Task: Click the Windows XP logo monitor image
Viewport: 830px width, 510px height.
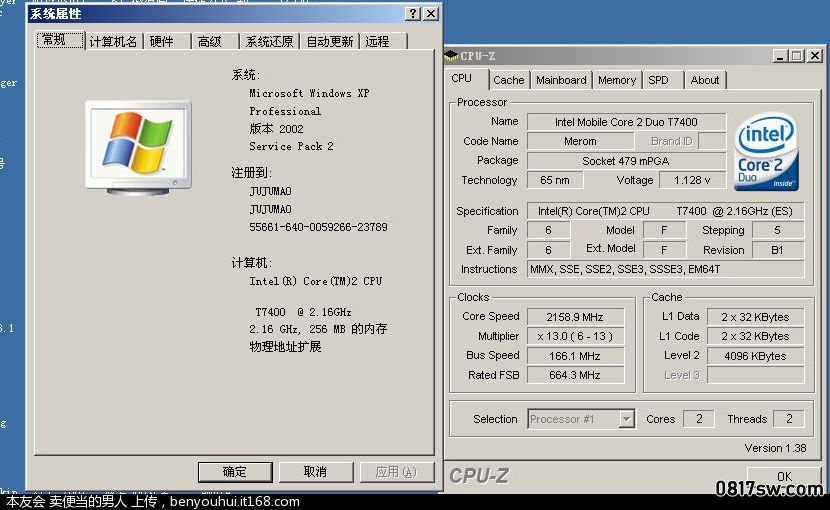Action: [x=139, y=148]
